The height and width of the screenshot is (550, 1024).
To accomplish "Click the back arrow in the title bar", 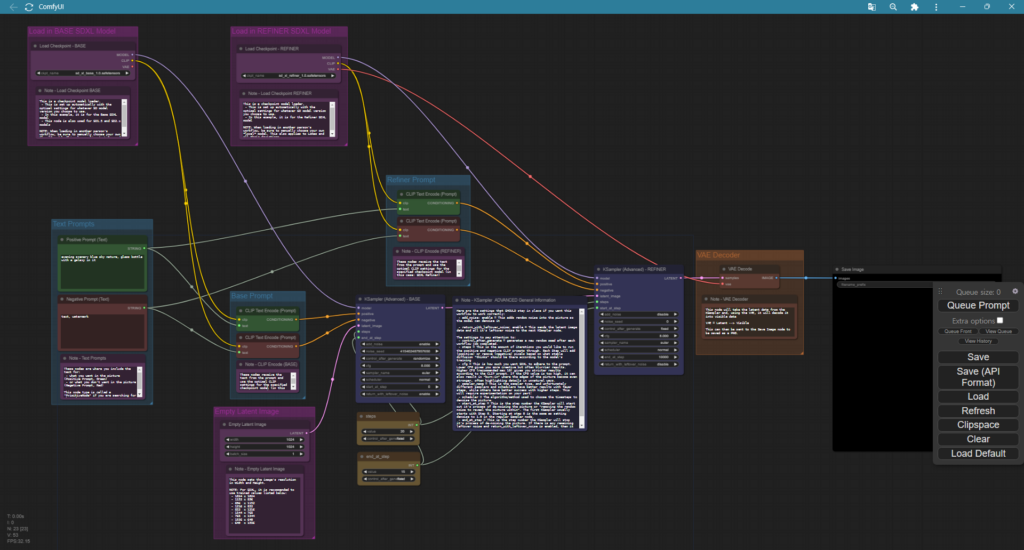I will 13,7.
